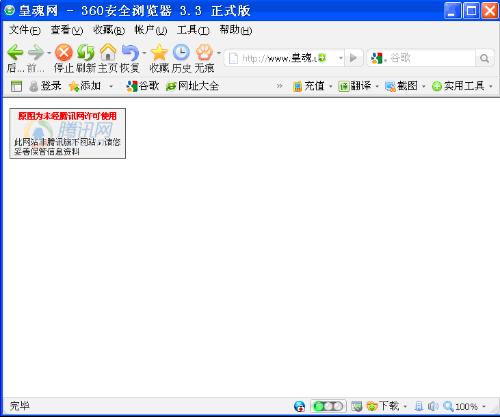Open zoom level dropdown arrow after 100%
The width and height of the screenshot is (500, 417).
(x=484, y=406)
